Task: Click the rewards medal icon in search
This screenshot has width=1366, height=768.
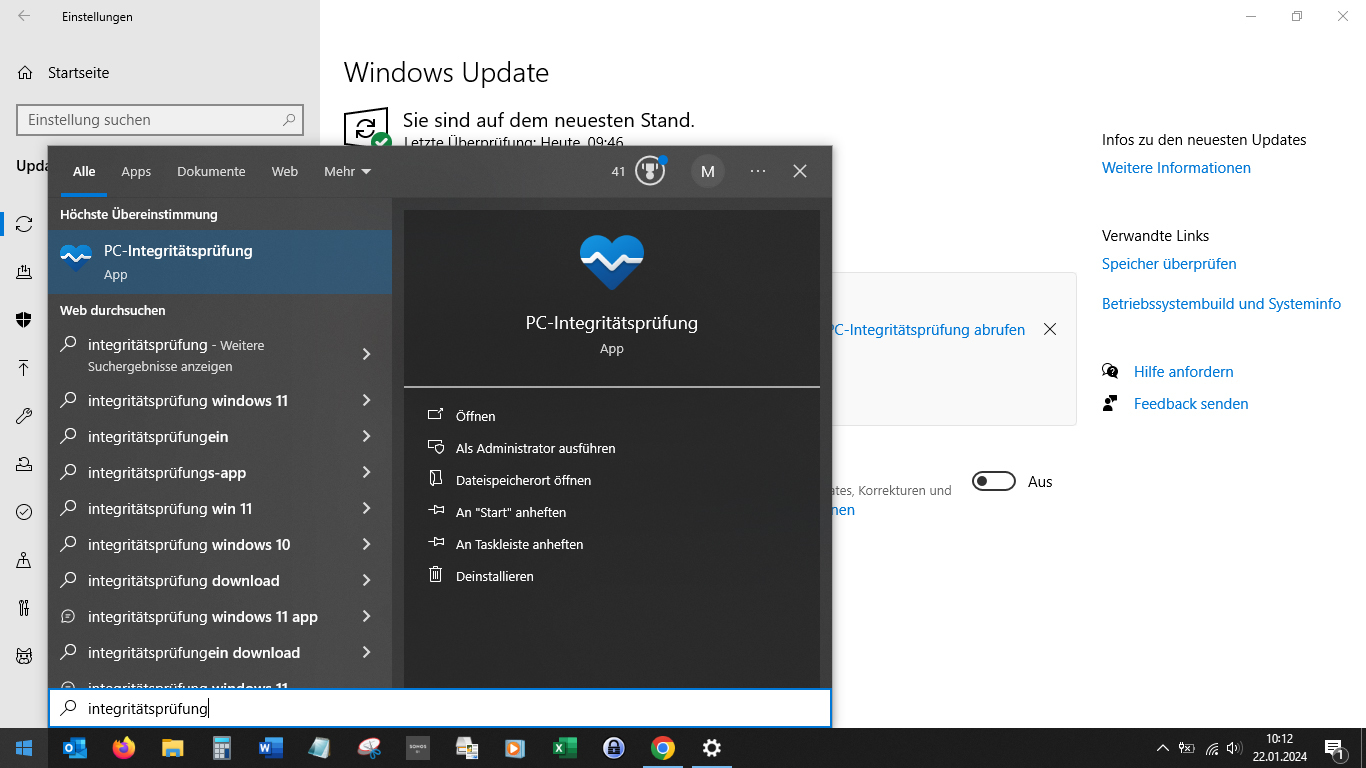Action: click(650, 171)
